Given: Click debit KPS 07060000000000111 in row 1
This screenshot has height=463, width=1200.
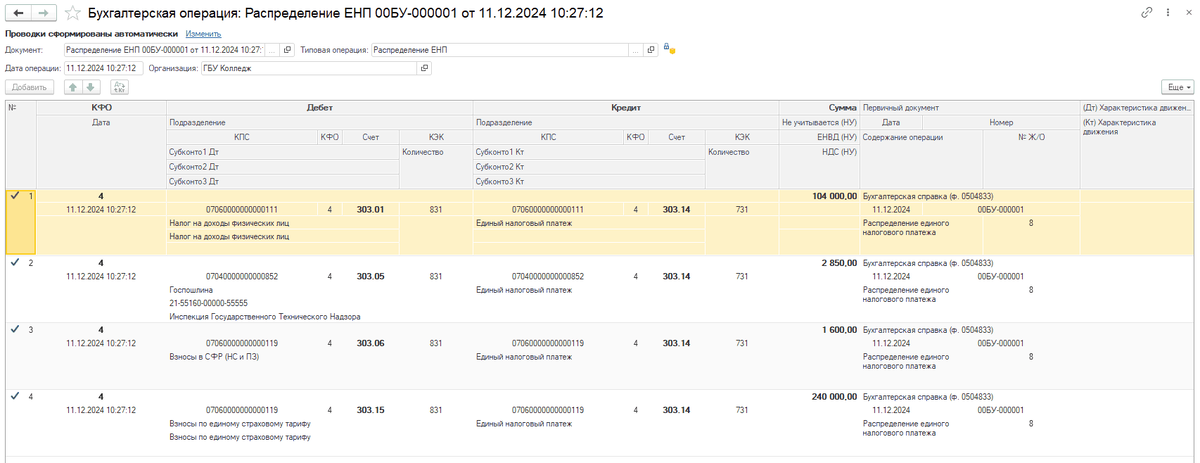Looking at the screenshot, I should click(x=241, y=209).
